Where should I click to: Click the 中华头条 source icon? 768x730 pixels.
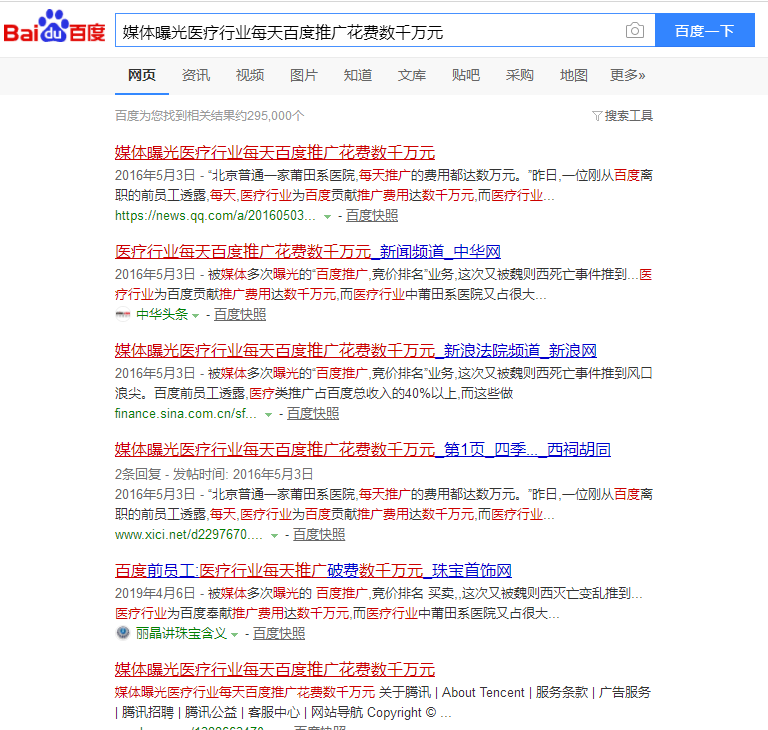(123, 314)
